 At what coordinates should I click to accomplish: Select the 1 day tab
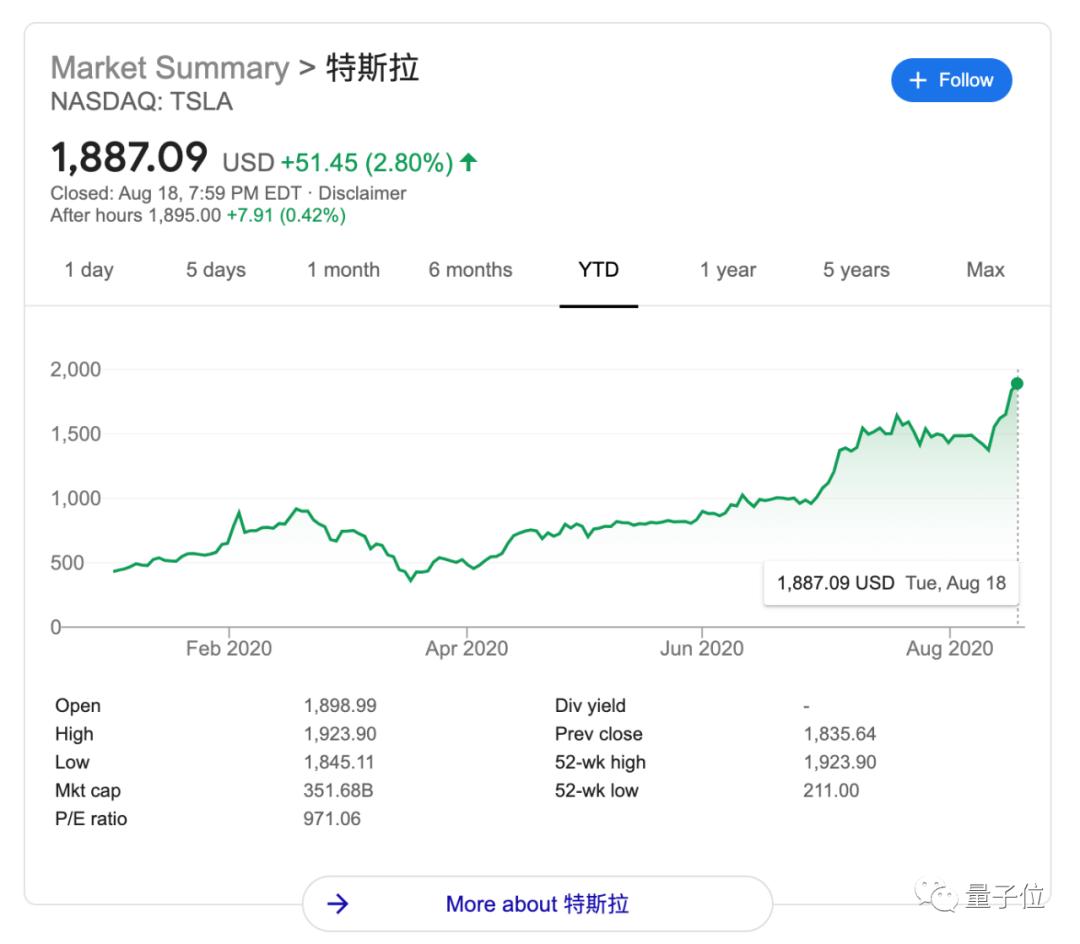point(89,270)
